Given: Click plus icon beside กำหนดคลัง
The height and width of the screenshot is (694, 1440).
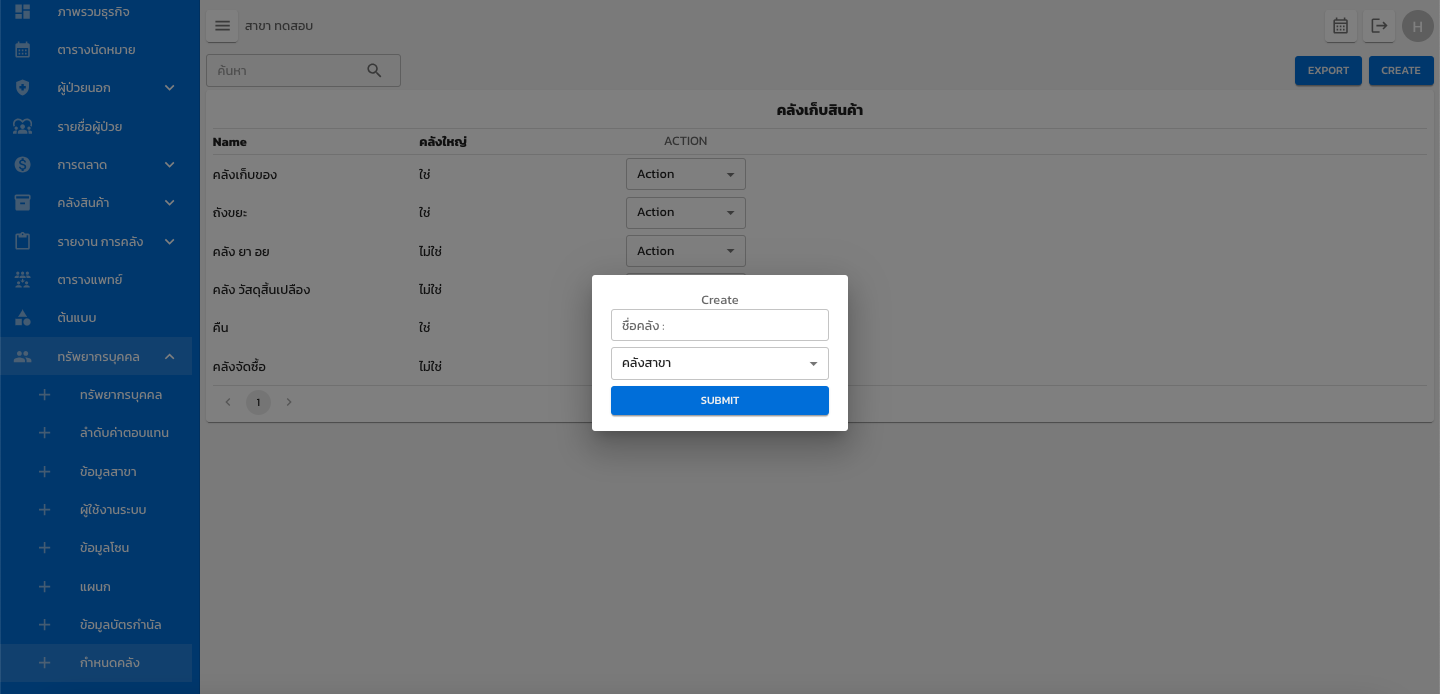Looking at the screenshot, I should (44, 663).
